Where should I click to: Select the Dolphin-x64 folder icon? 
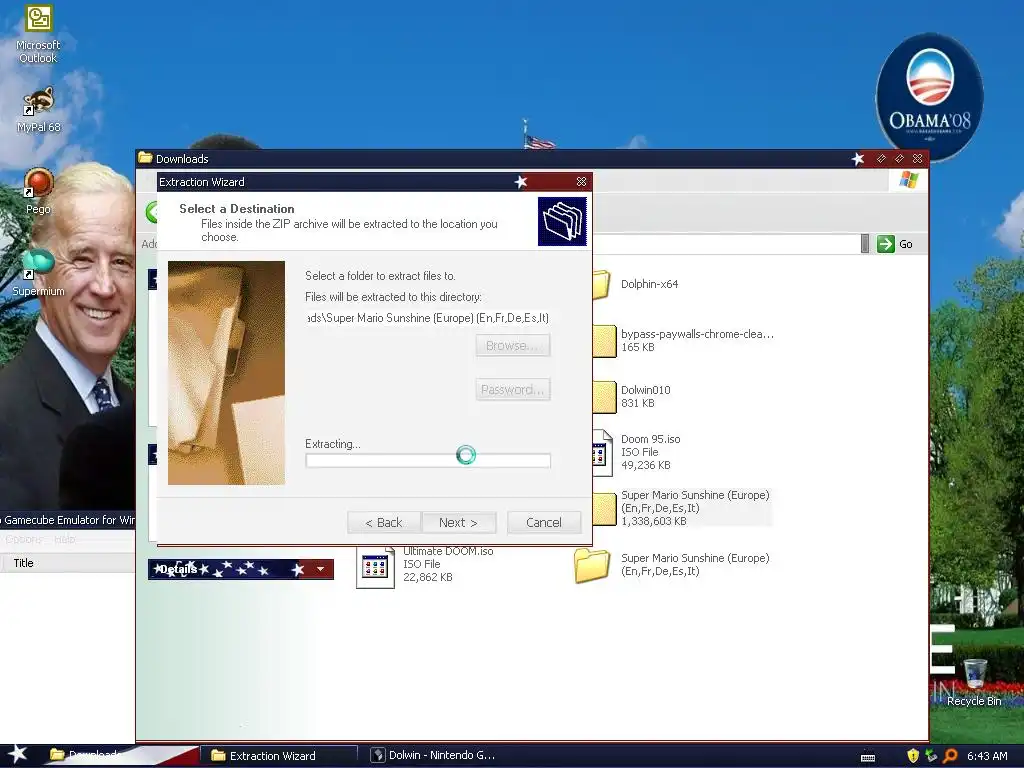coord(602,284)
